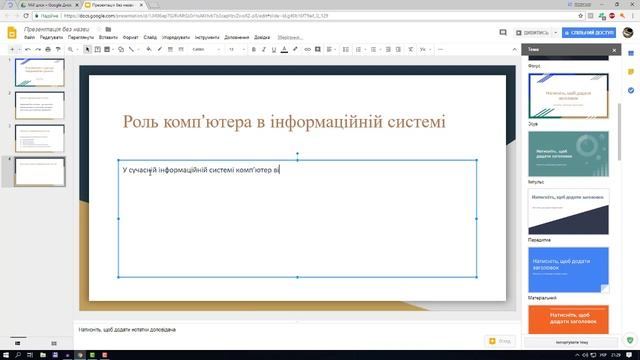The image size is (640, 360).
Task: Apply the blue Material theme thumbnail
Action: [568, 269]
